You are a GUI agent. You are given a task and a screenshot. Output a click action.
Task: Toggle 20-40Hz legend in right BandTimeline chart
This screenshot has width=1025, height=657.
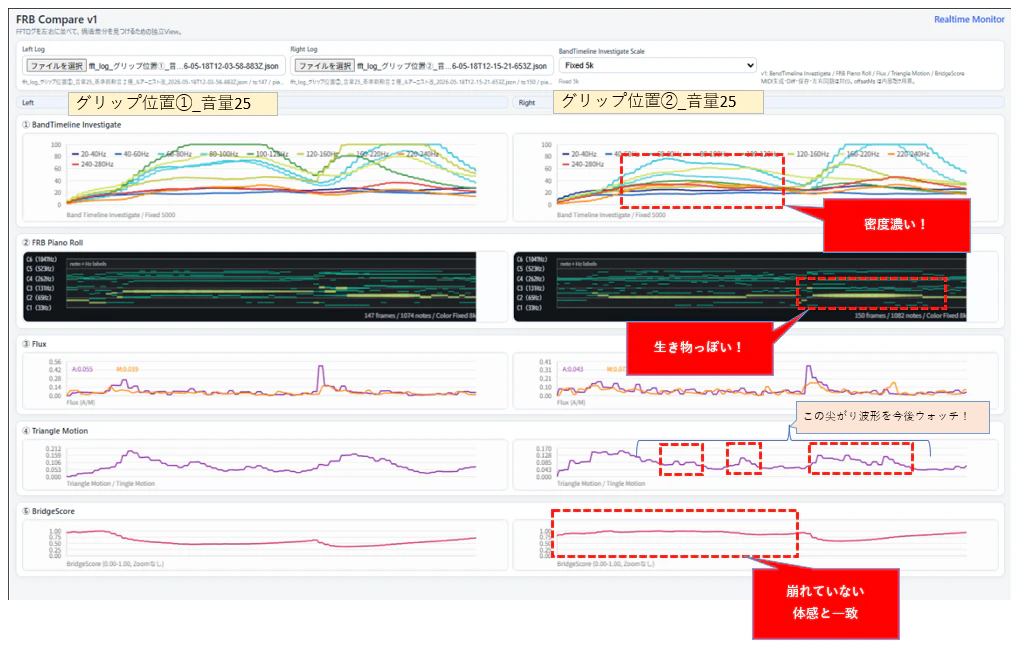[x=579, y=154]
